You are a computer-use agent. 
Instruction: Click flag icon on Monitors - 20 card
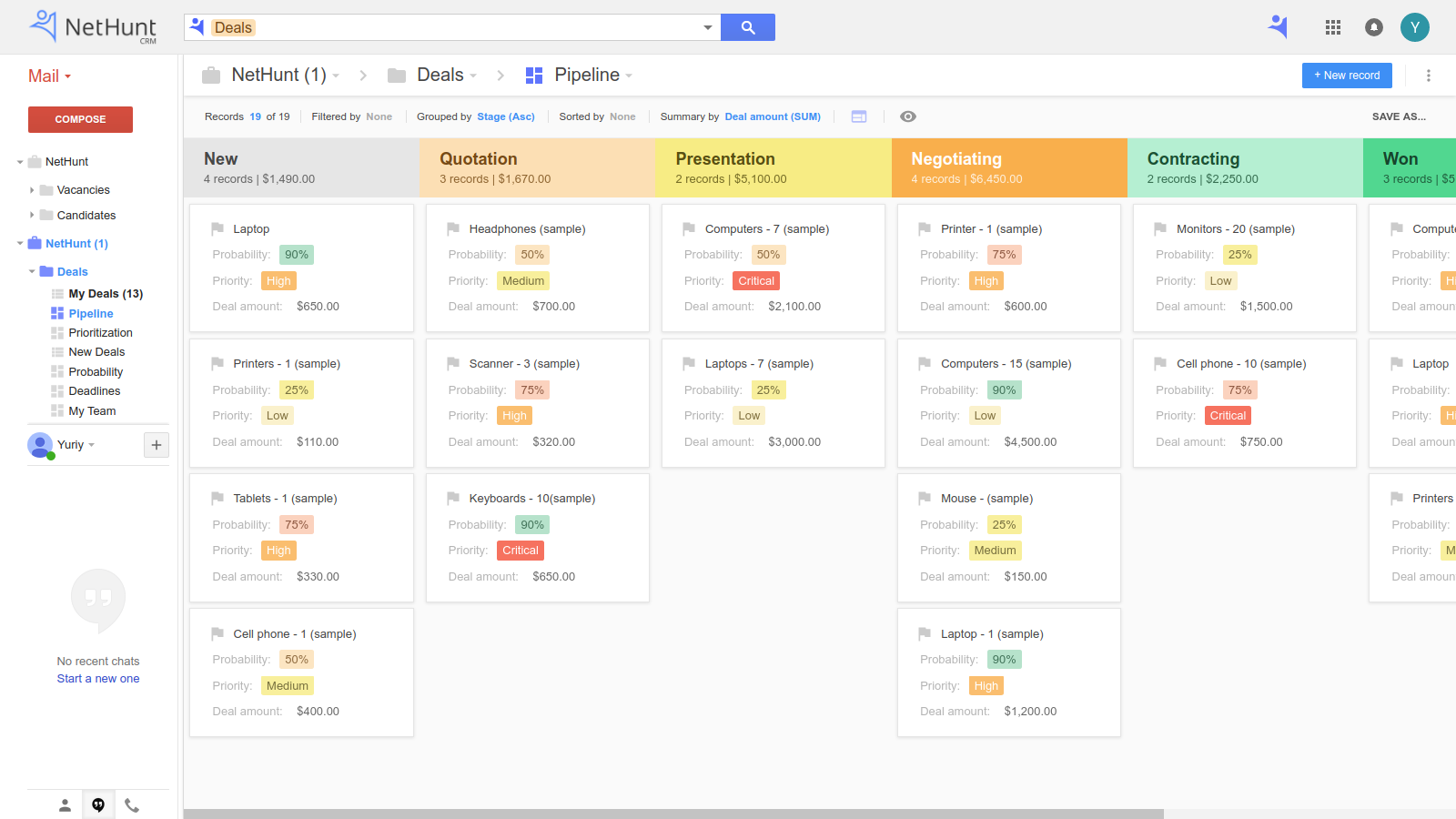click(1160, 228)
